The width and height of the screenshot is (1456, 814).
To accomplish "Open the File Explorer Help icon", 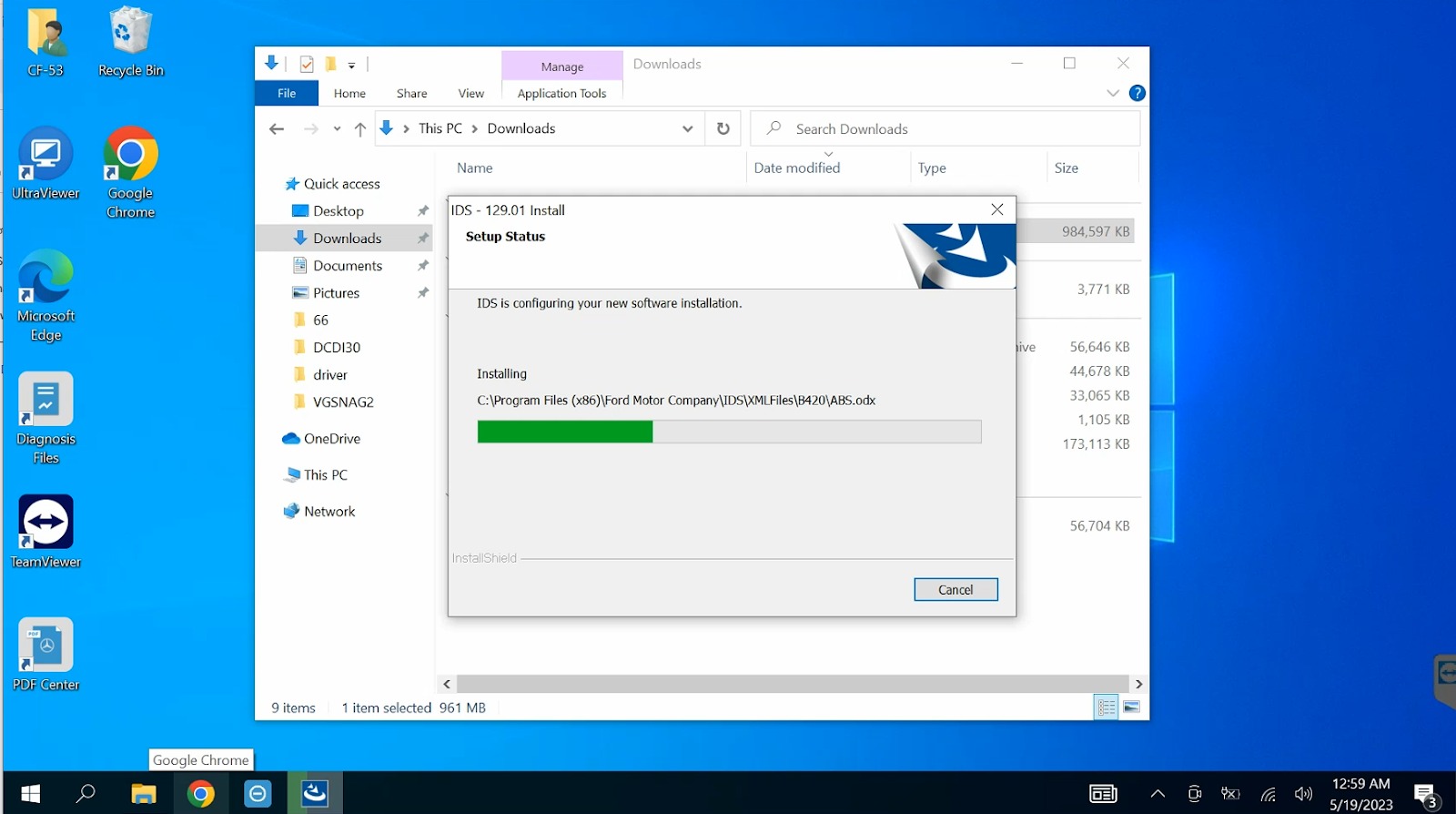I will click(1137, 93).
